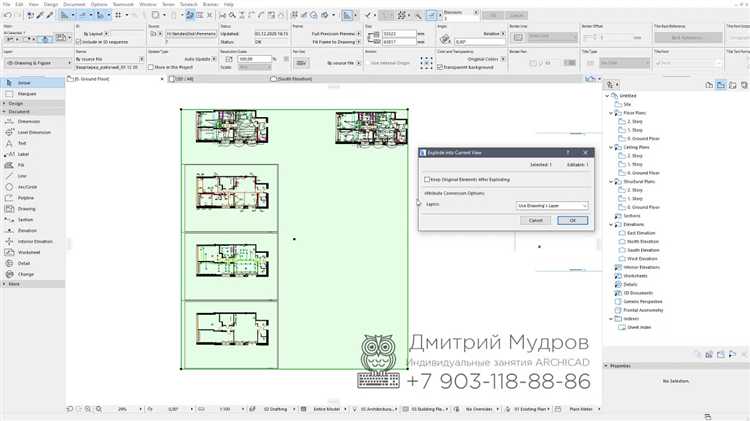The width and height of the screenshot is (750, 421).
Task: Click the Zoom magnifier icon in the toolbar
Action: [232, 15]
